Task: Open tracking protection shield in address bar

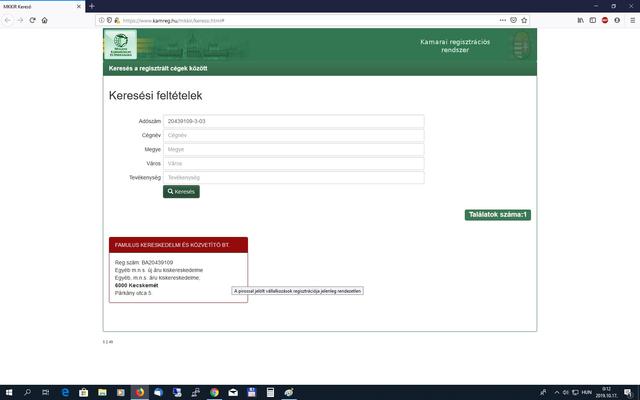Action: tap(109, 20)
